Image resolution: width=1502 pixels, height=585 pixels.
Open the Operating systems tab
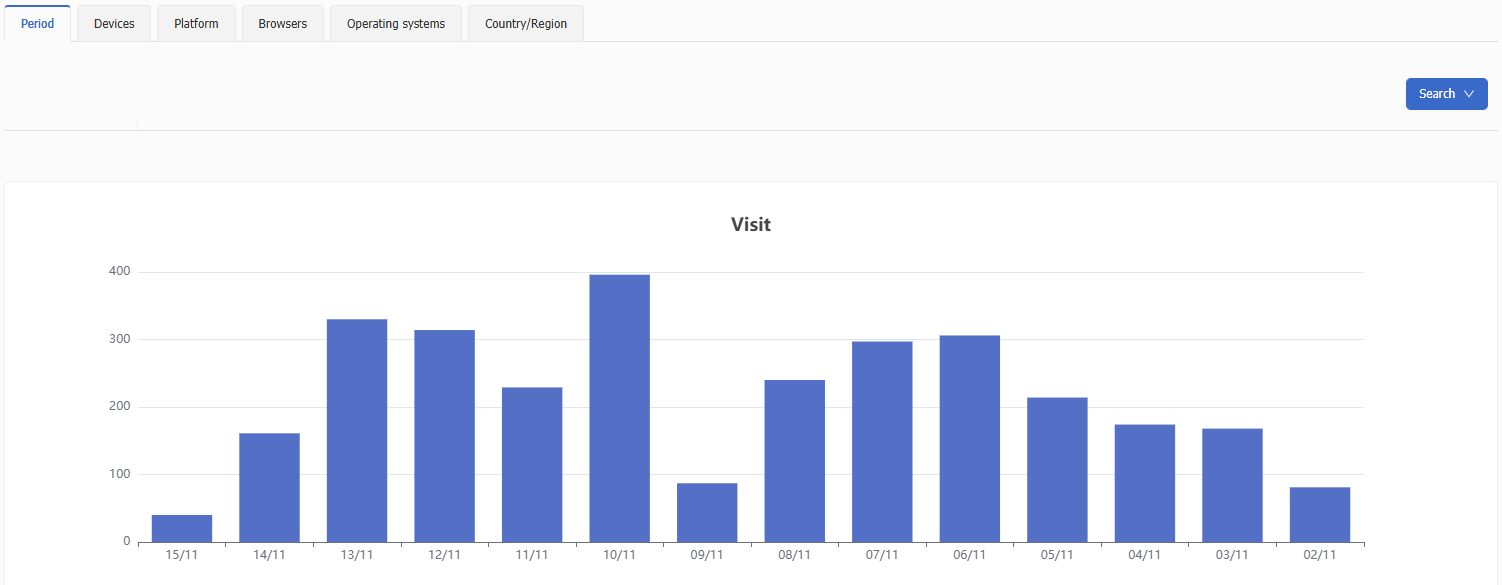tap(396, 24)
